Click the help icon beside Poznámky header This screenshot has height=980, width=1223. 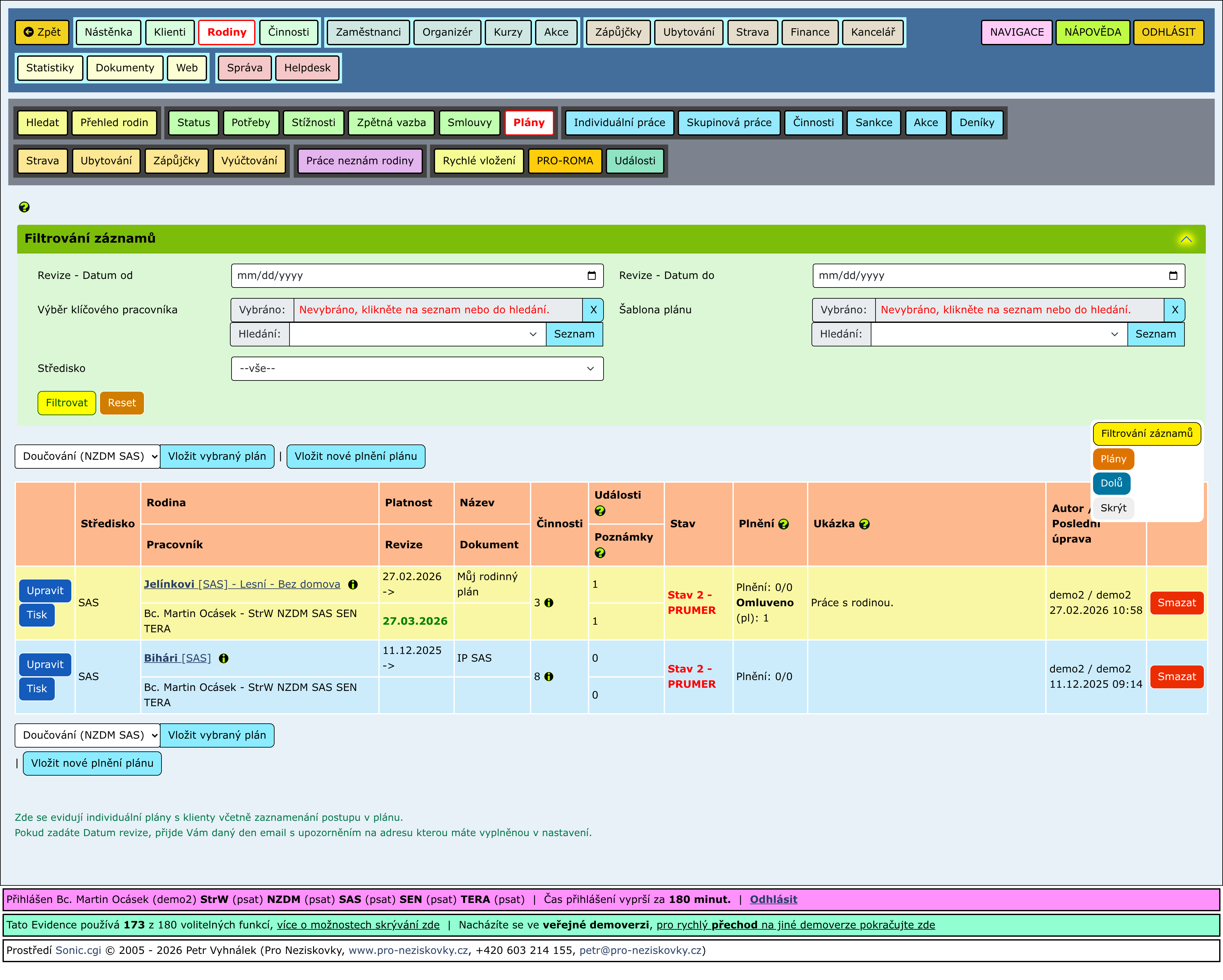pyautogui.click(x=600, y=553)
